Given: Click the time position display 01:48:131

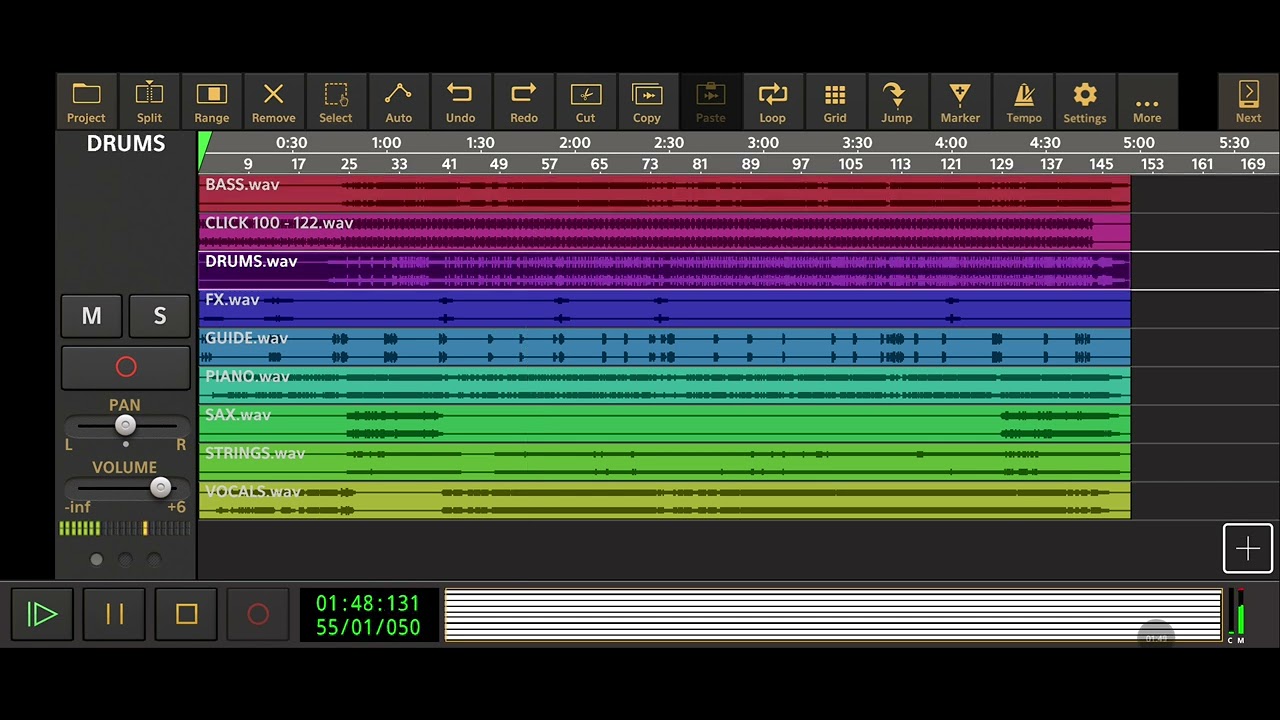Looking at the screenshot, I should 368,603.
